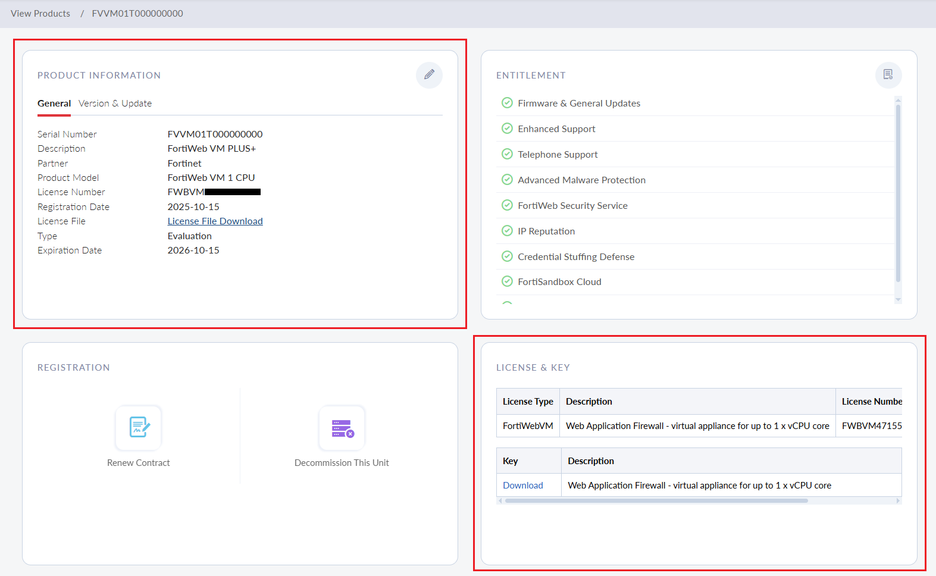Click the check icon beside IP Reputation
The image size is (936, 576).
point(507,231)
